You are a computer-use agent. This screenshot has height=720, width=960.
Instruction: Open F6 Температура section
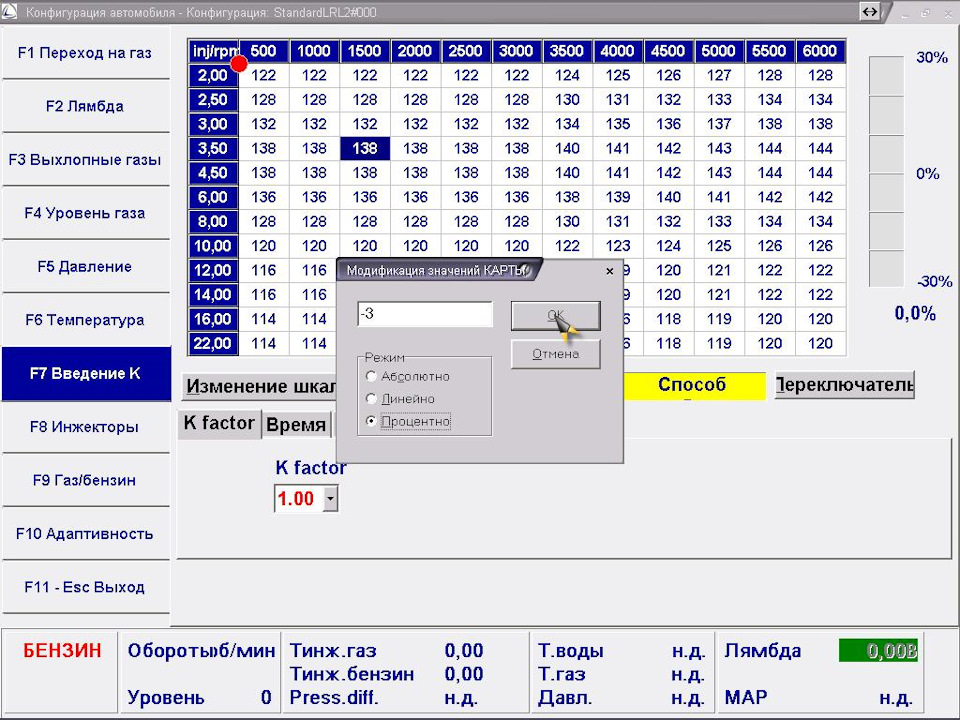coord(85,320)
